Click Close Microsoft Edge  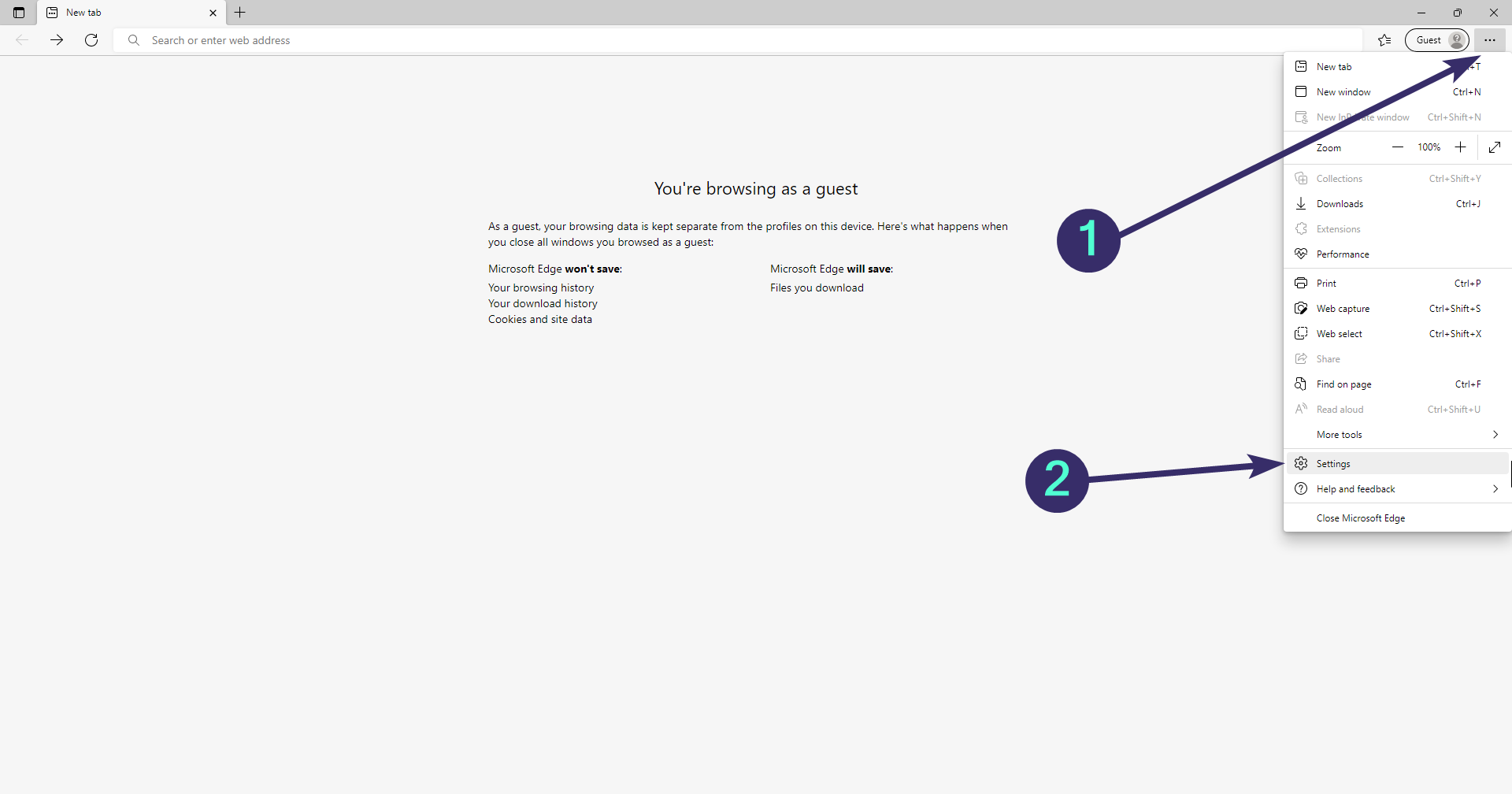click(x=1360, y=518)
